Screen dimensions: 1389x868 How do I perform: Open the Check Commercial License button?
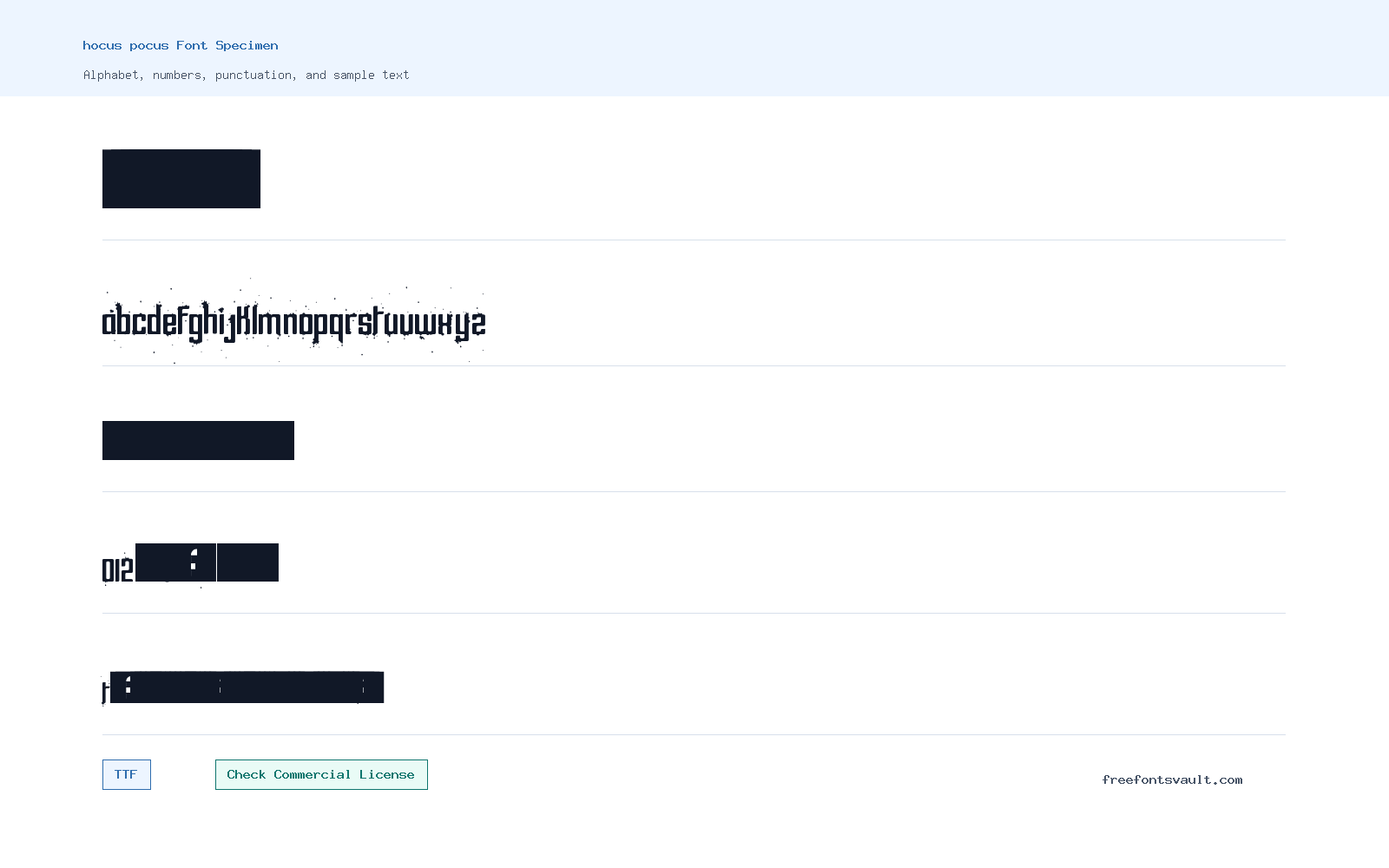click(321, 774)
